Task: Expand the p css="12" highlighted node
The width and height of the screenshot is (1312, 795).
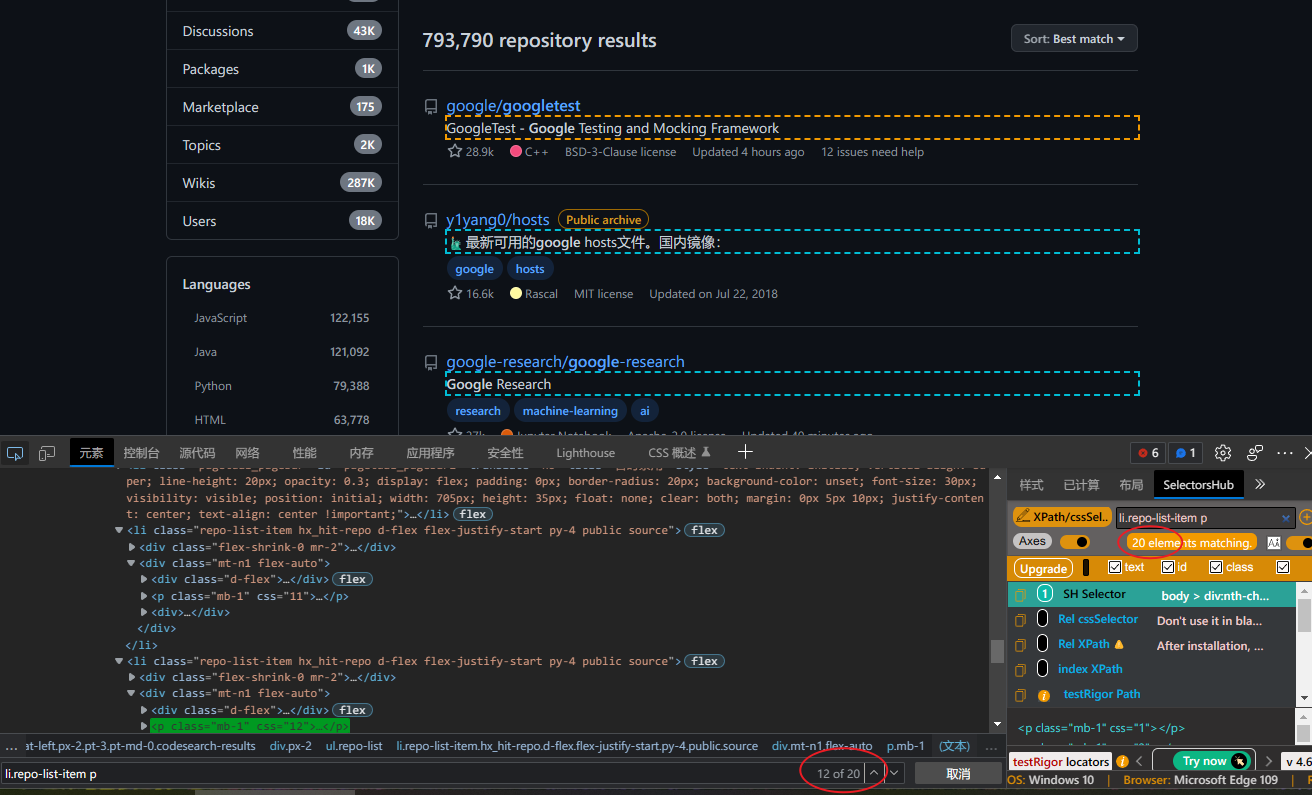Action: click(x=145, y=726)
